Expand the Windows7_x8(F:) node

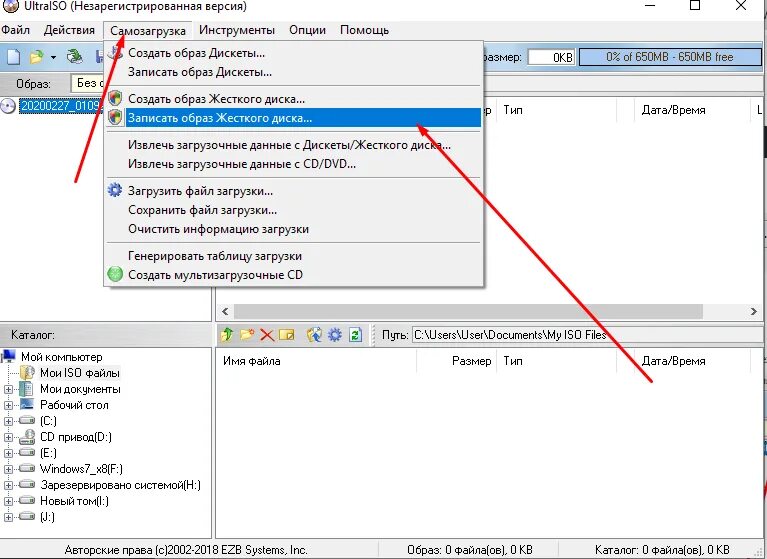8,470
